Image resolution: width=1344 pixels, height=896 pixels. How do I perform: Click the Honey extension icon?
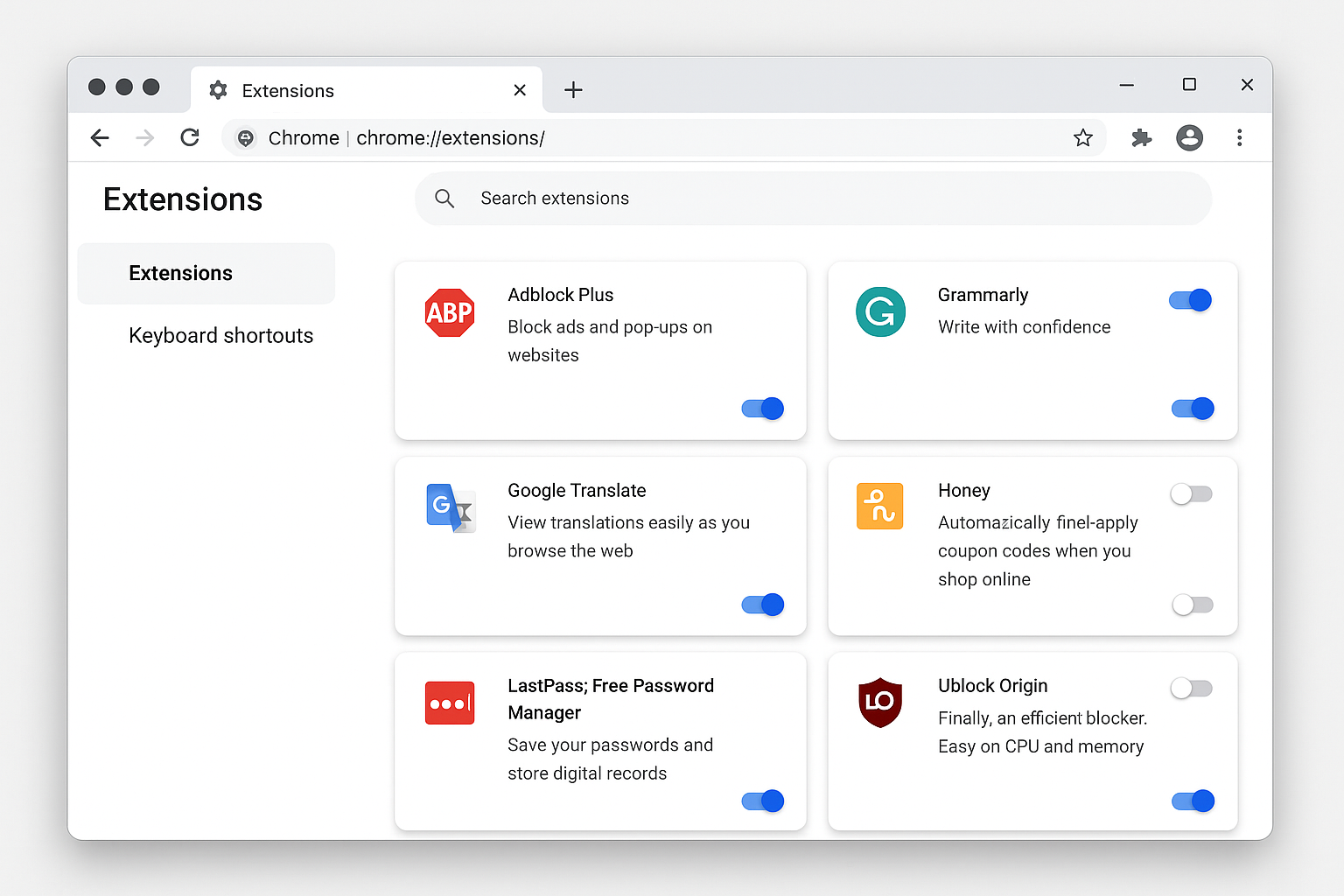pos(880,506)
